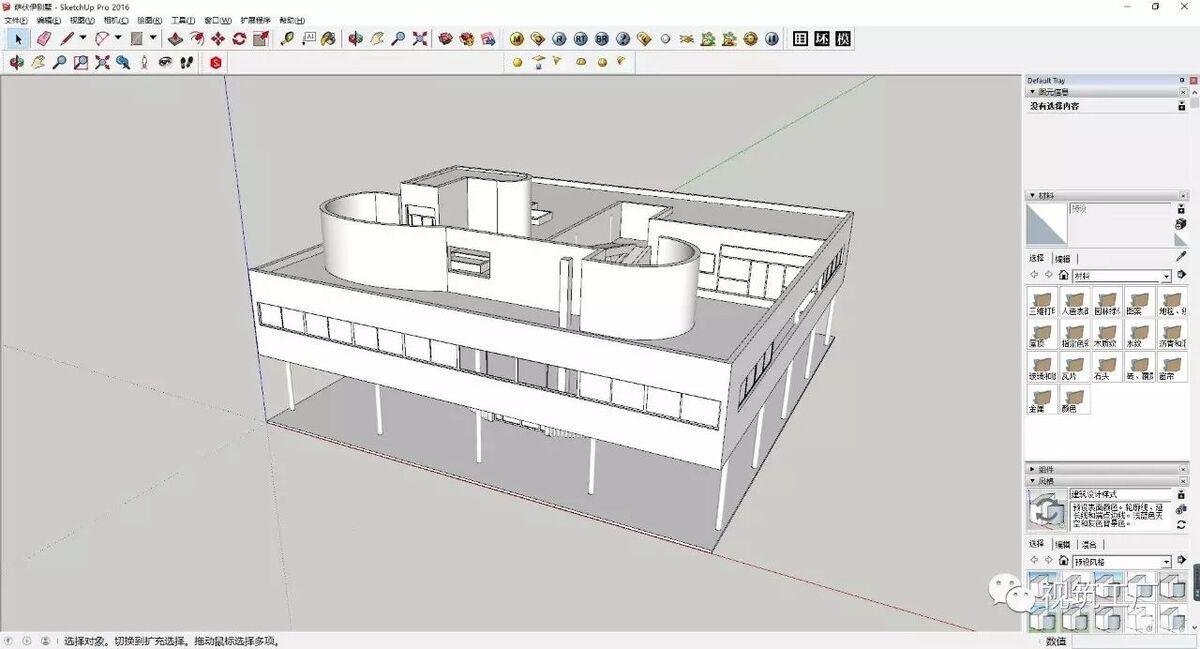Open the 3D Warehouse icon
The image size is (1200, 649).
click(x=446, y=39)
